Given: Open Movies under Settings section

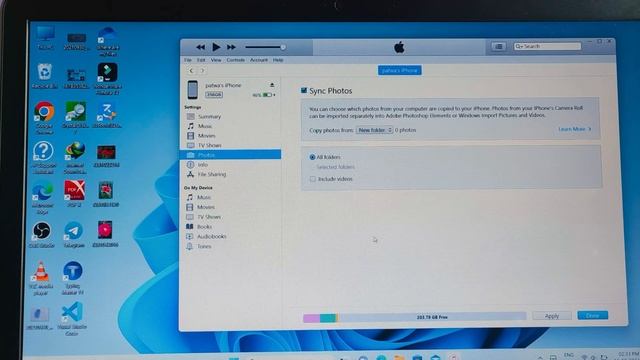Looking at the screenshot, I should click(206, 136).
